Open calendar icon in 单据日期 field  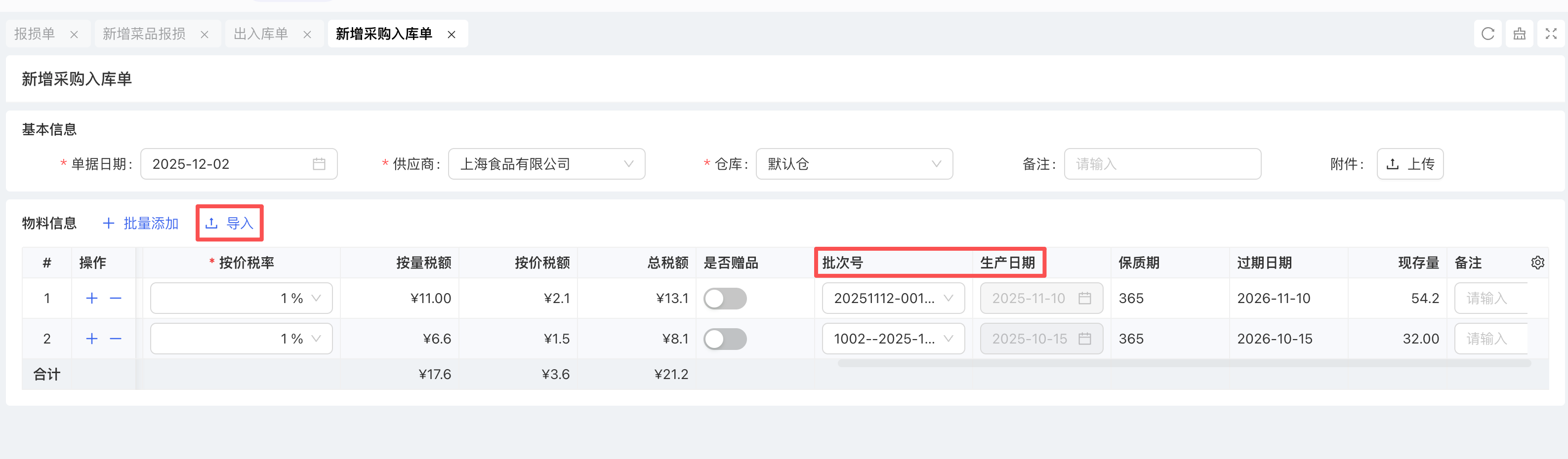point(319,164)
